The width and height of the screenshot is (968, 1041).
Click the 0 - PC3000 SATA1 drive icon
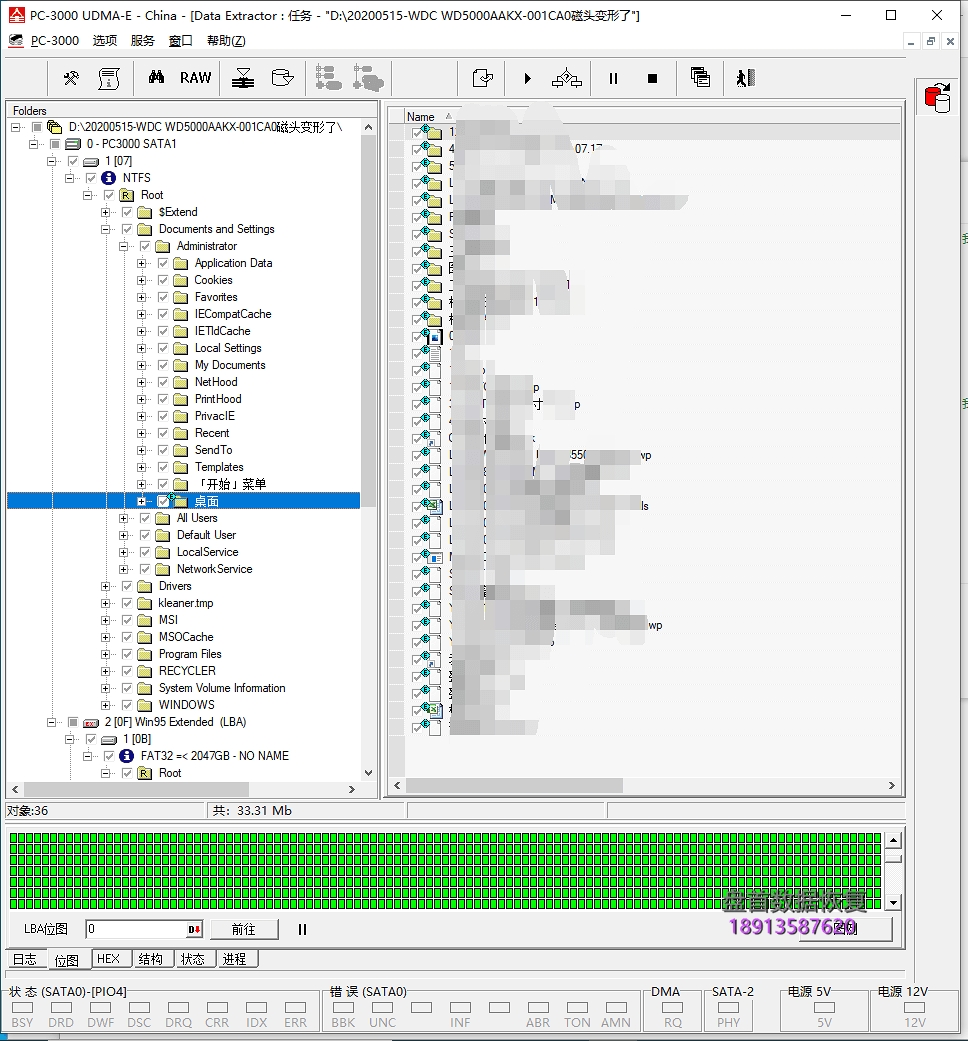tap(73, 144)
